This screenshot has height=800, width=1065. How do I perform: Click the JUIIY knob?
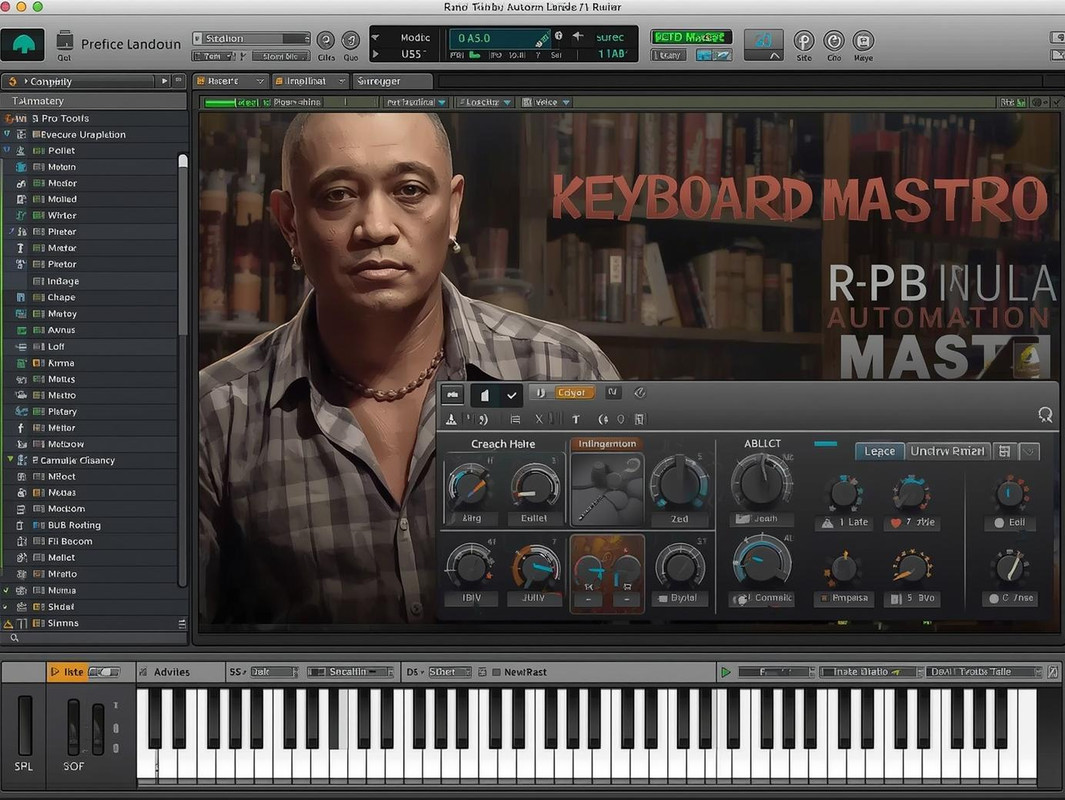pyautogui.click(x=537, y=566)
